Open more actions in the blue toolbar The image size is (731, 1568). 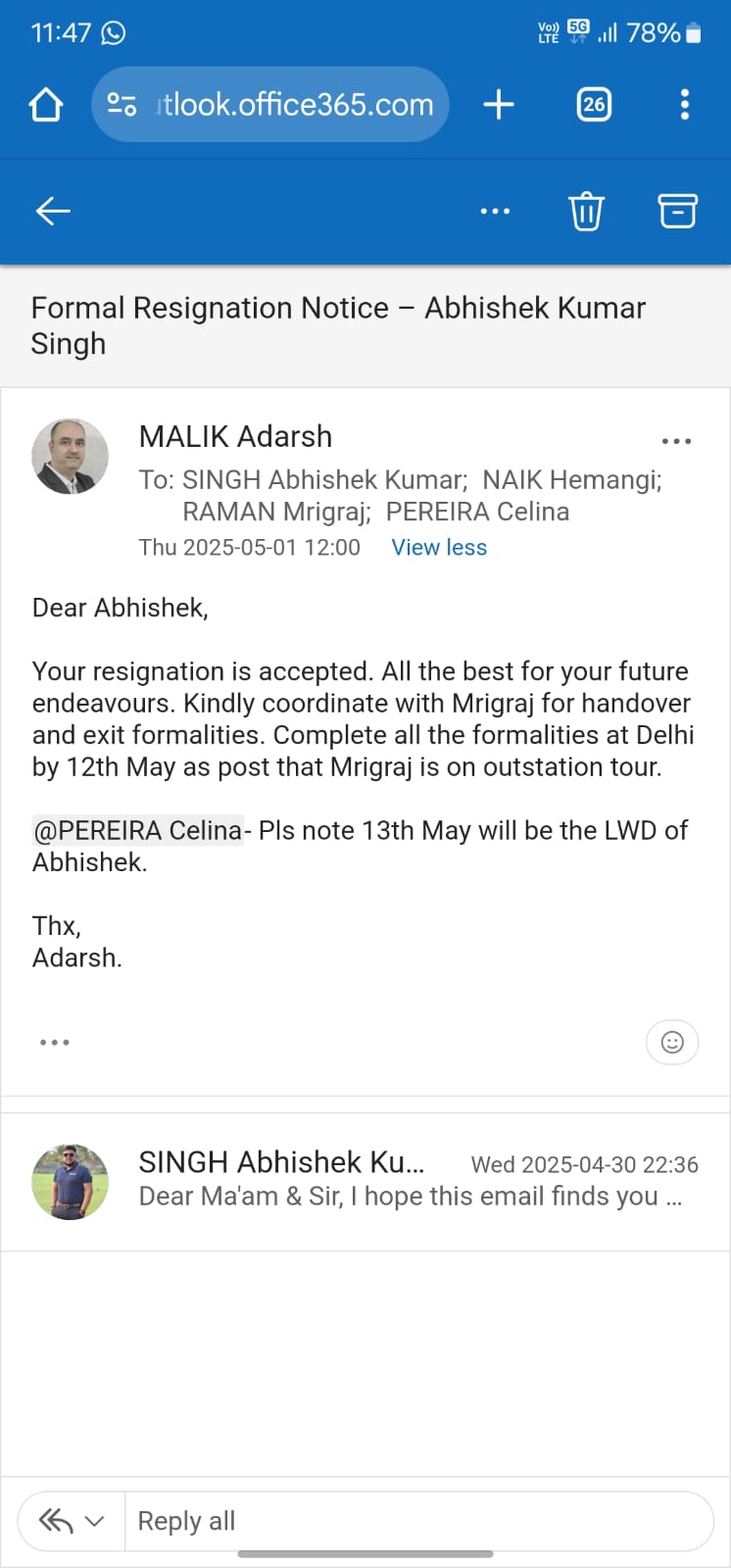click(x=495, y=211)
